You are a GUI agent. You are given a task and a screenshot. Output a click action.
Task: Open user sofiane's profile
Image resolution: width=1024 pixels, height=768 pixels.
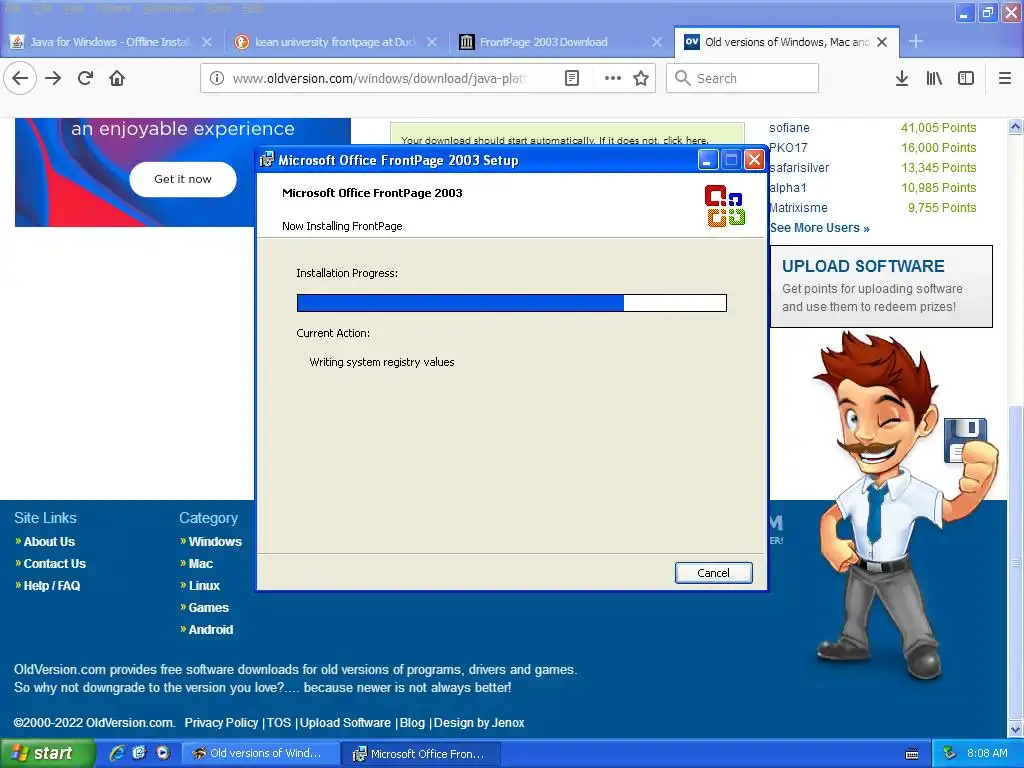point(789,128)
